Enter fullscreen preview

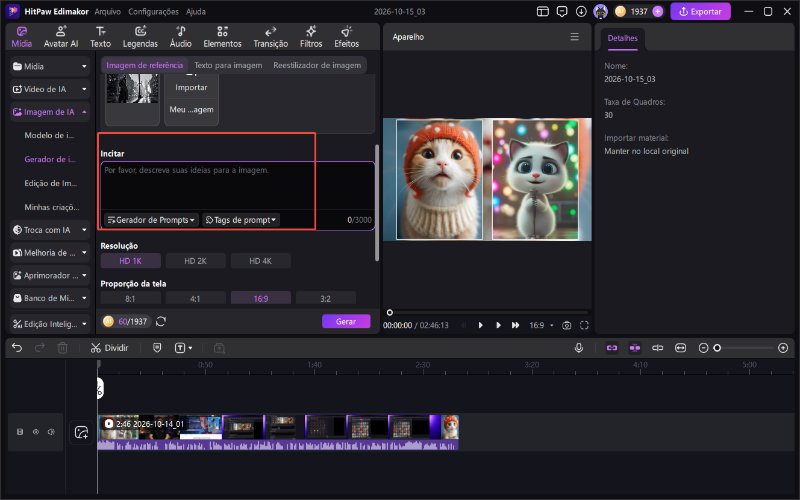(x=584, y=325)
